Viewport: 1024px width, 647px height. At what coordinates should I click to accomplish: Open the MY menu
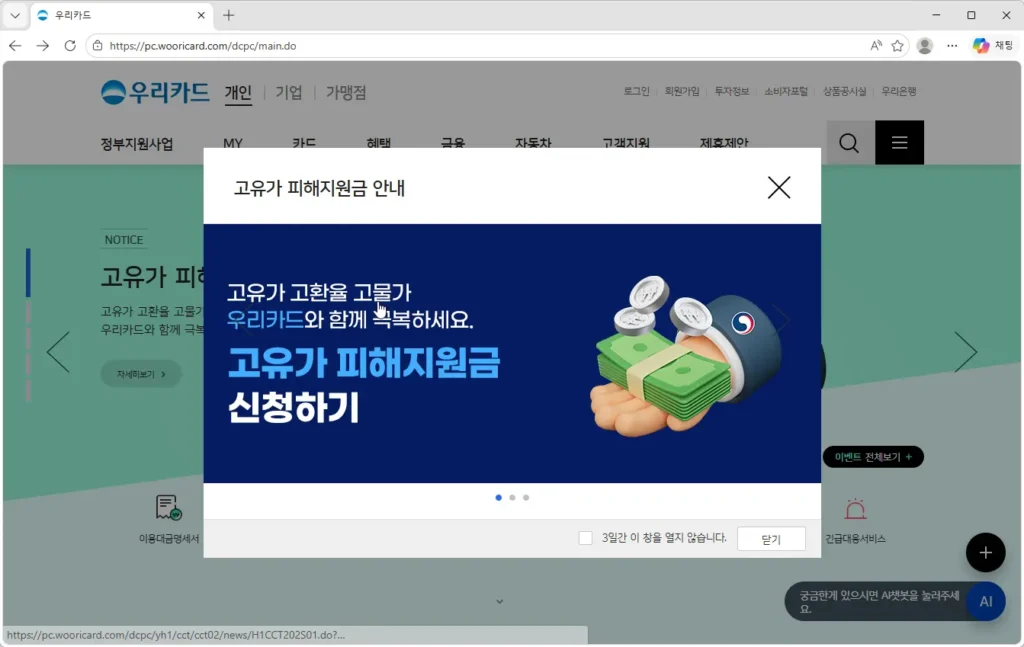tap(232, 143)
